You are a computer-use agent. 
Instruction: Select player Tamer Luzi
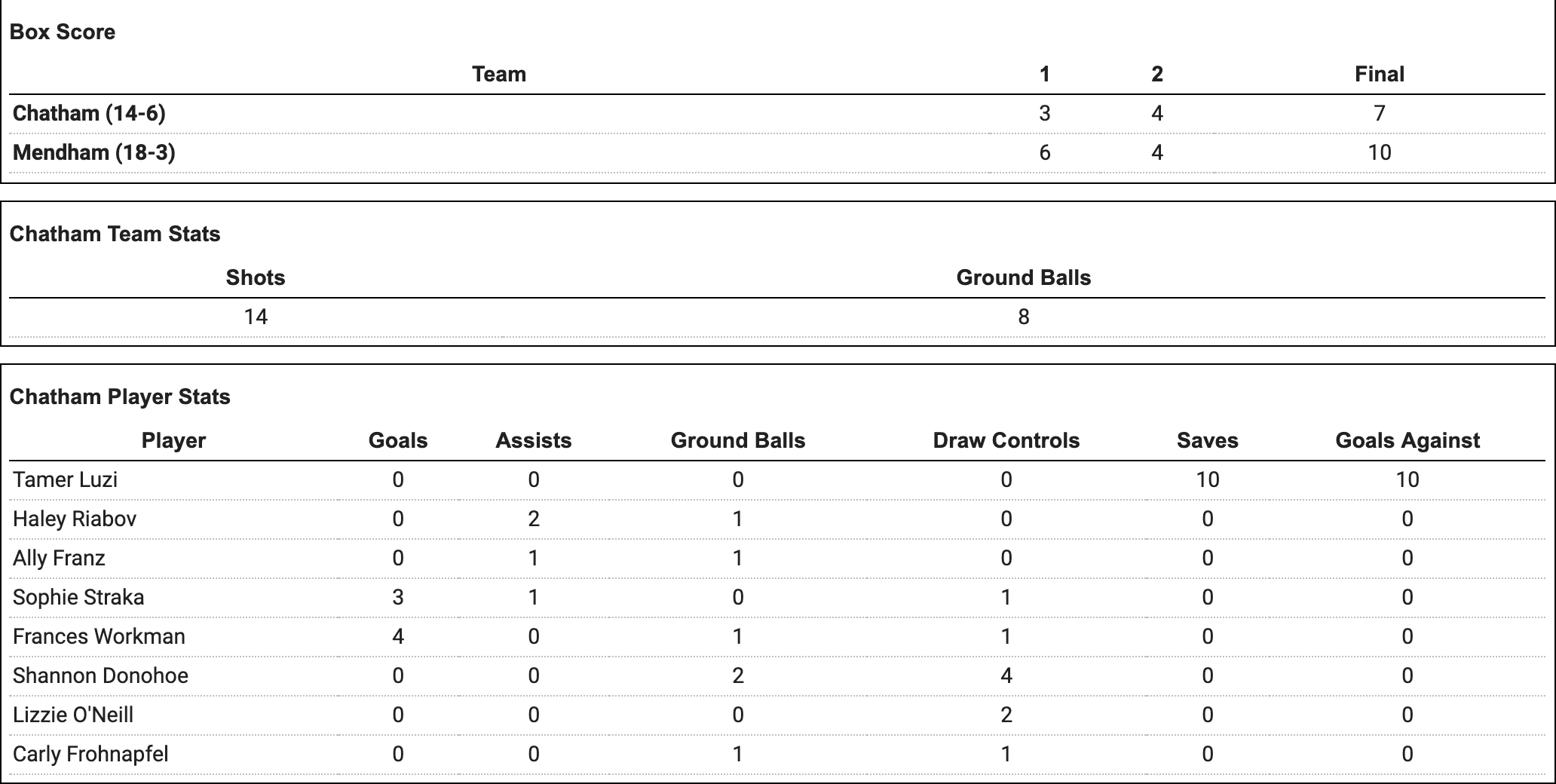(x=66, y=480)
